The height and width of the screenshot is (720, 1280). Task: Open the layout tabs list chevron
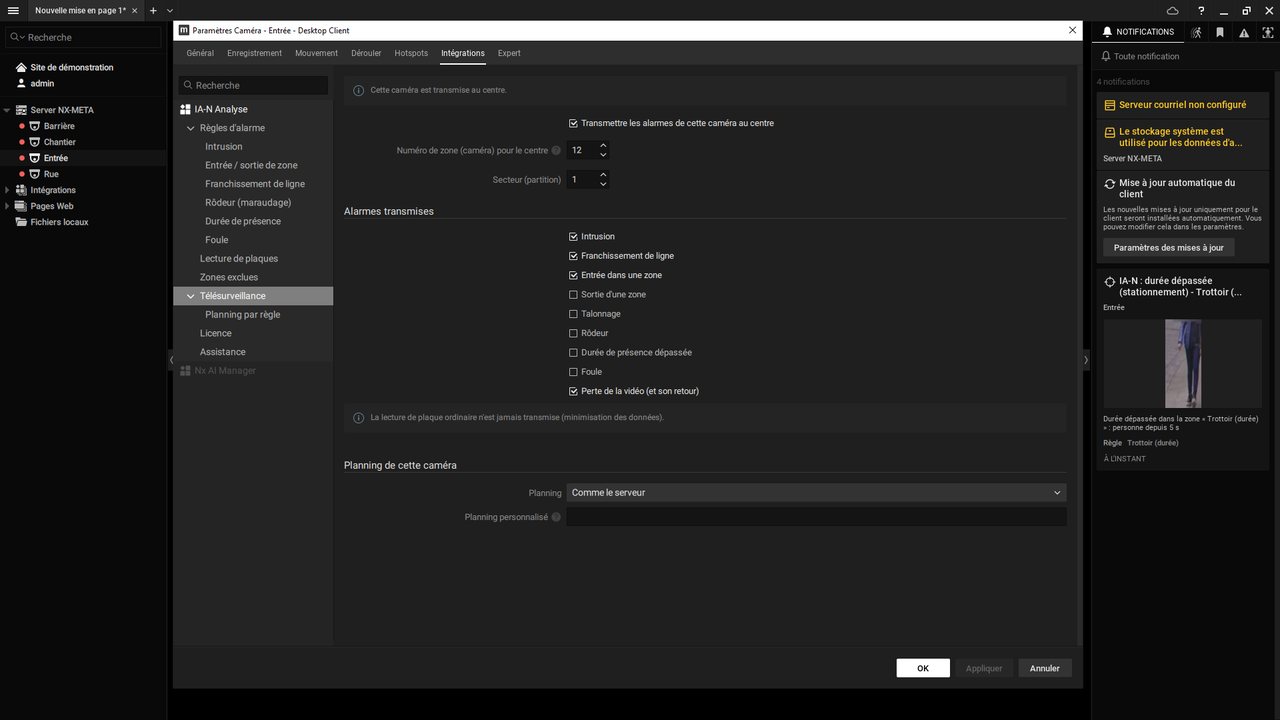pyautogui.click(x=170, y=10)
